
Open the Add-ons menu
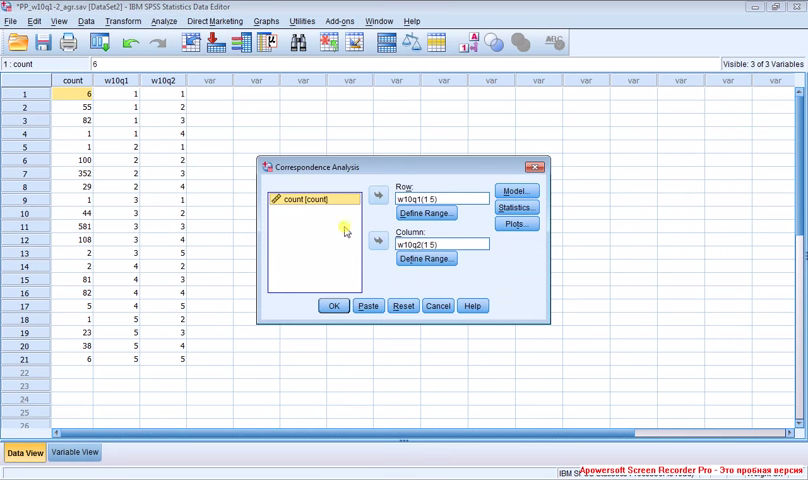click(340, 21)
